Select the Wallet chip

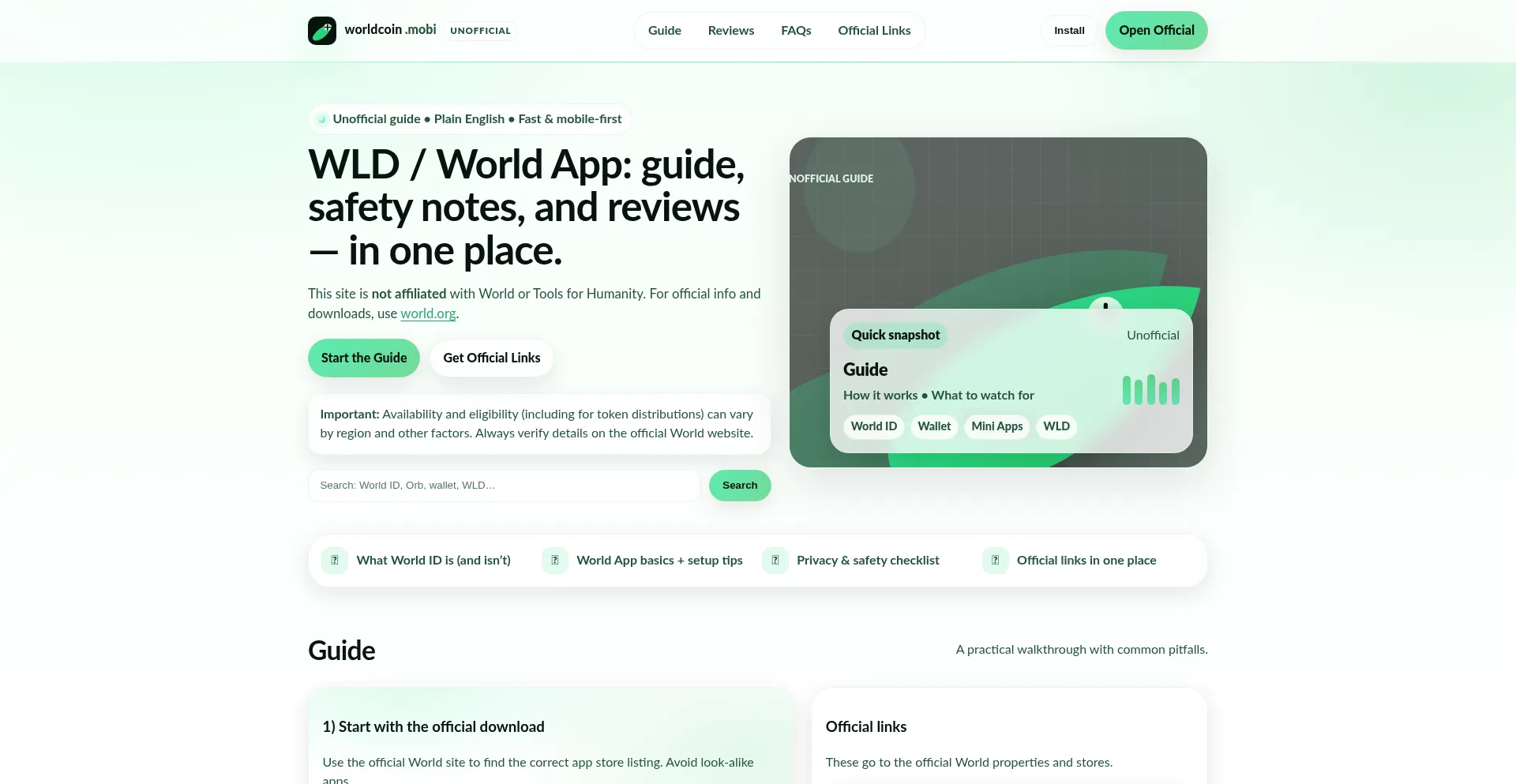click(x=934, y=426)
